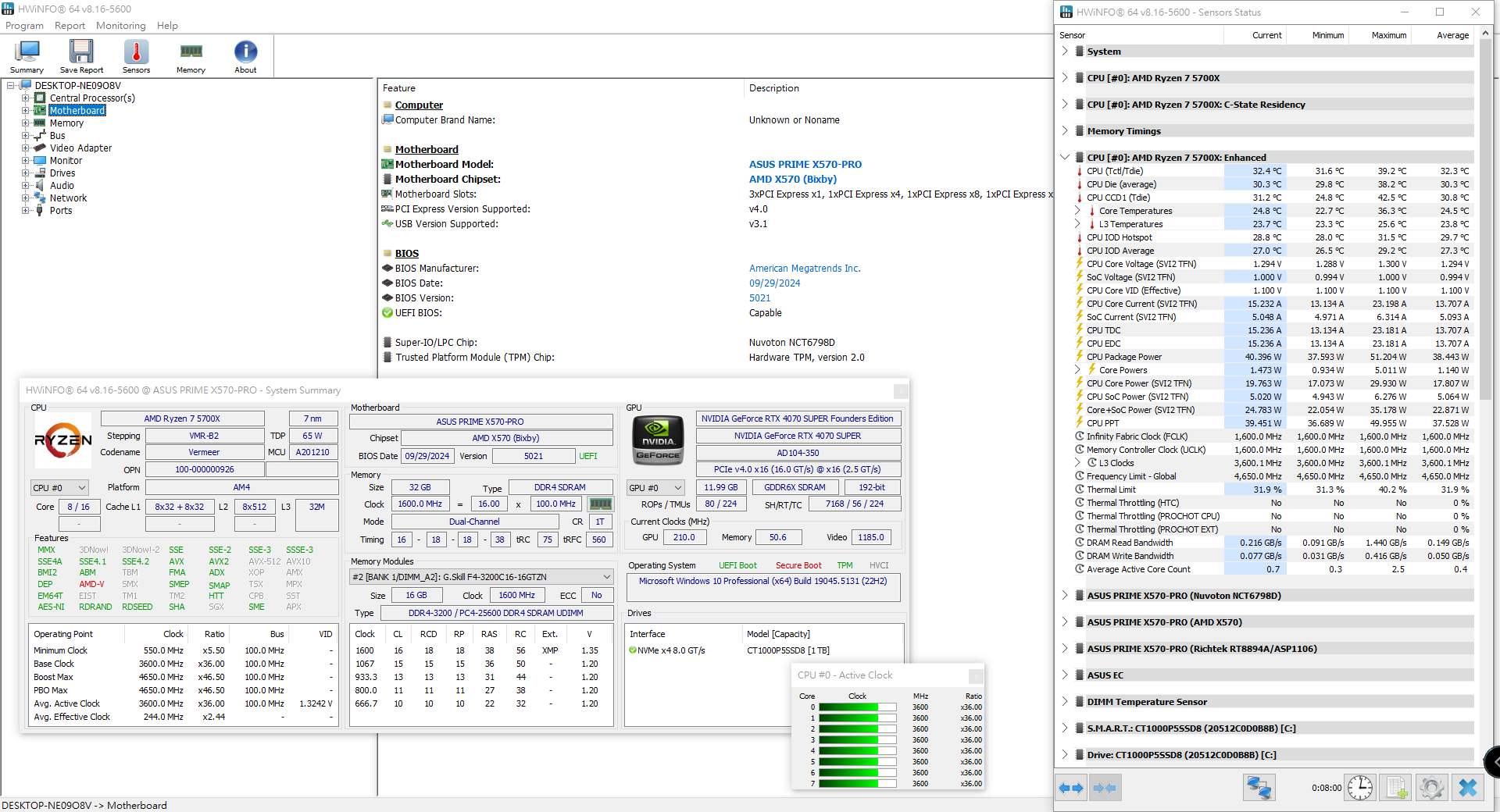
Task: Open Sensors from the main toolbar
Action: [x=136, y=56]
